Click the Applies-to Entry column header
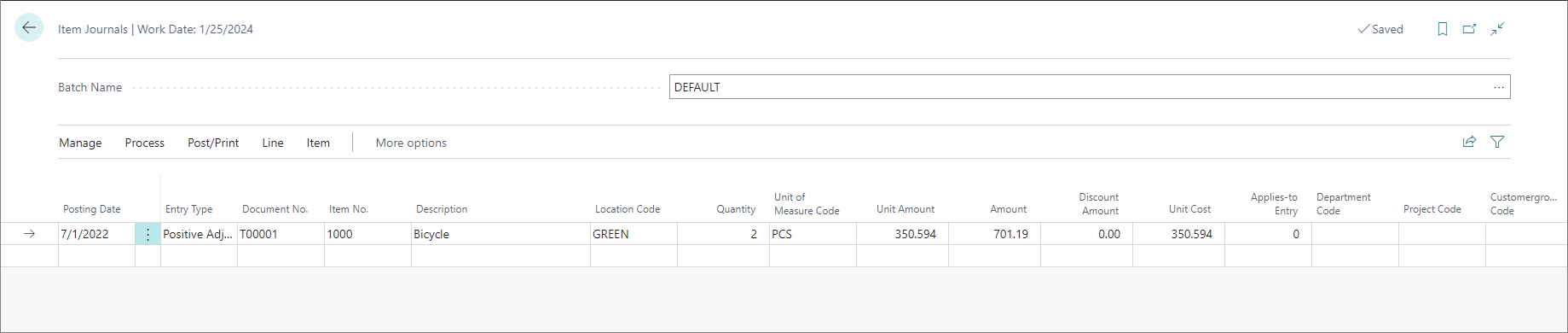This screenshot has height=333, width=1568. coord(1274,204)
